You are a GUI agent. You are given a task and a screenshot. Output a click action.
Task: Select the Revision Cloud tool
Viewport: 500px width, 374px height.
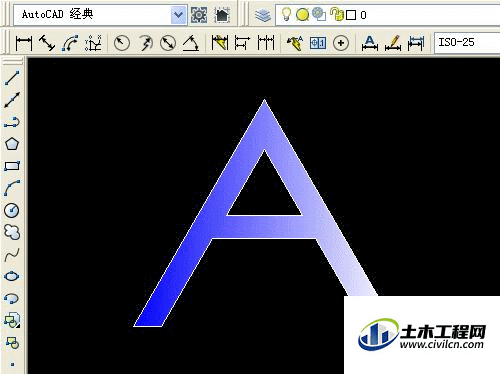(x=12, y=232)
